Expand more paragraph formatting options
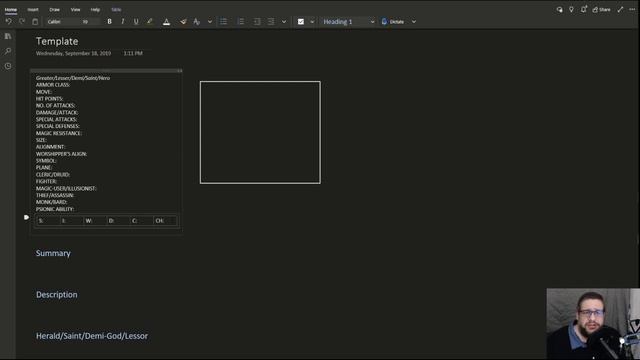Viewport: 640px width, 360px height. click(x=284, y=22)
